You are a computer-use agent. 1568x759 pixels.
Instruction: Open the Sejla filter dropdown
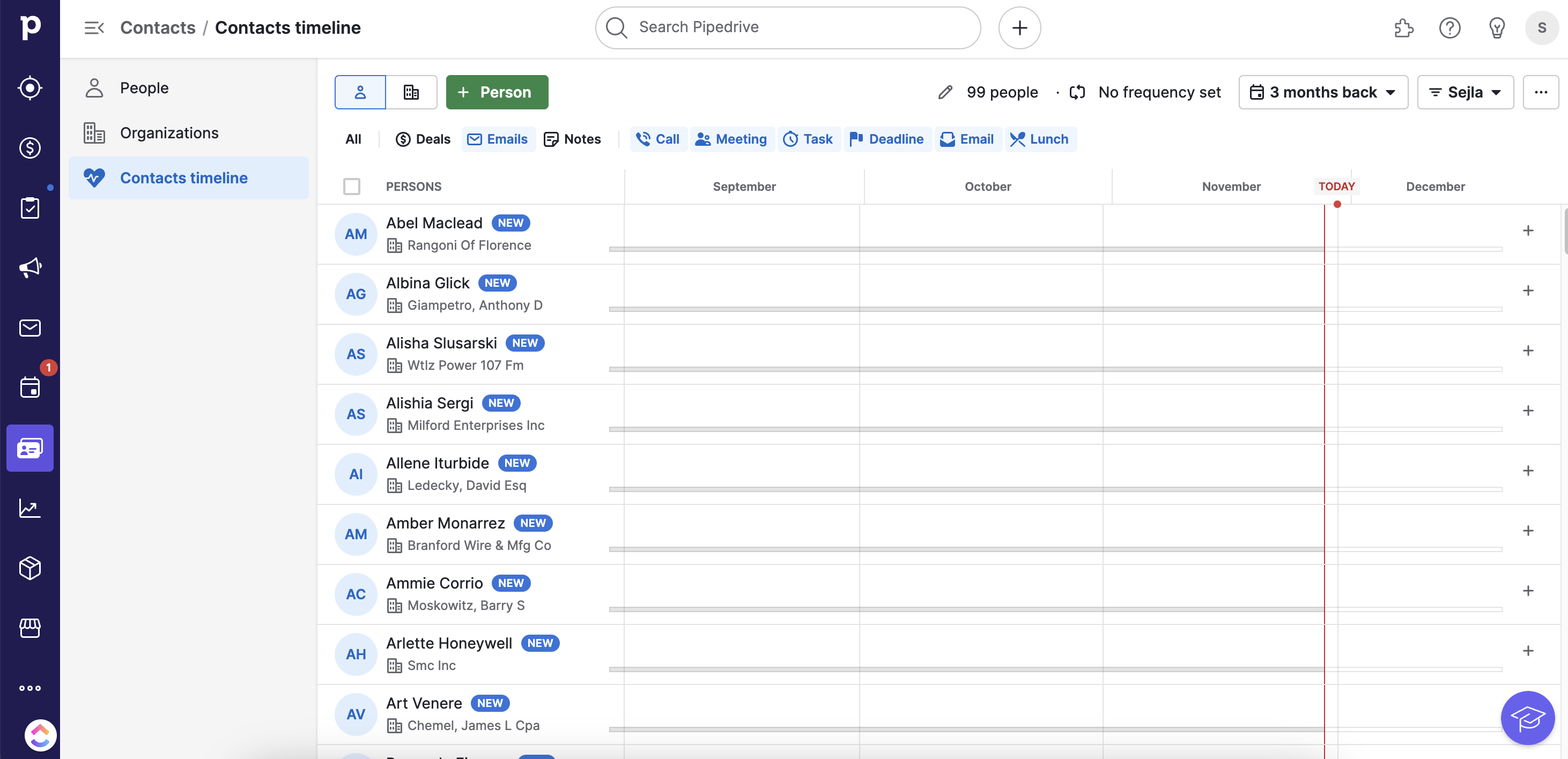click(x=1465, y=92)
